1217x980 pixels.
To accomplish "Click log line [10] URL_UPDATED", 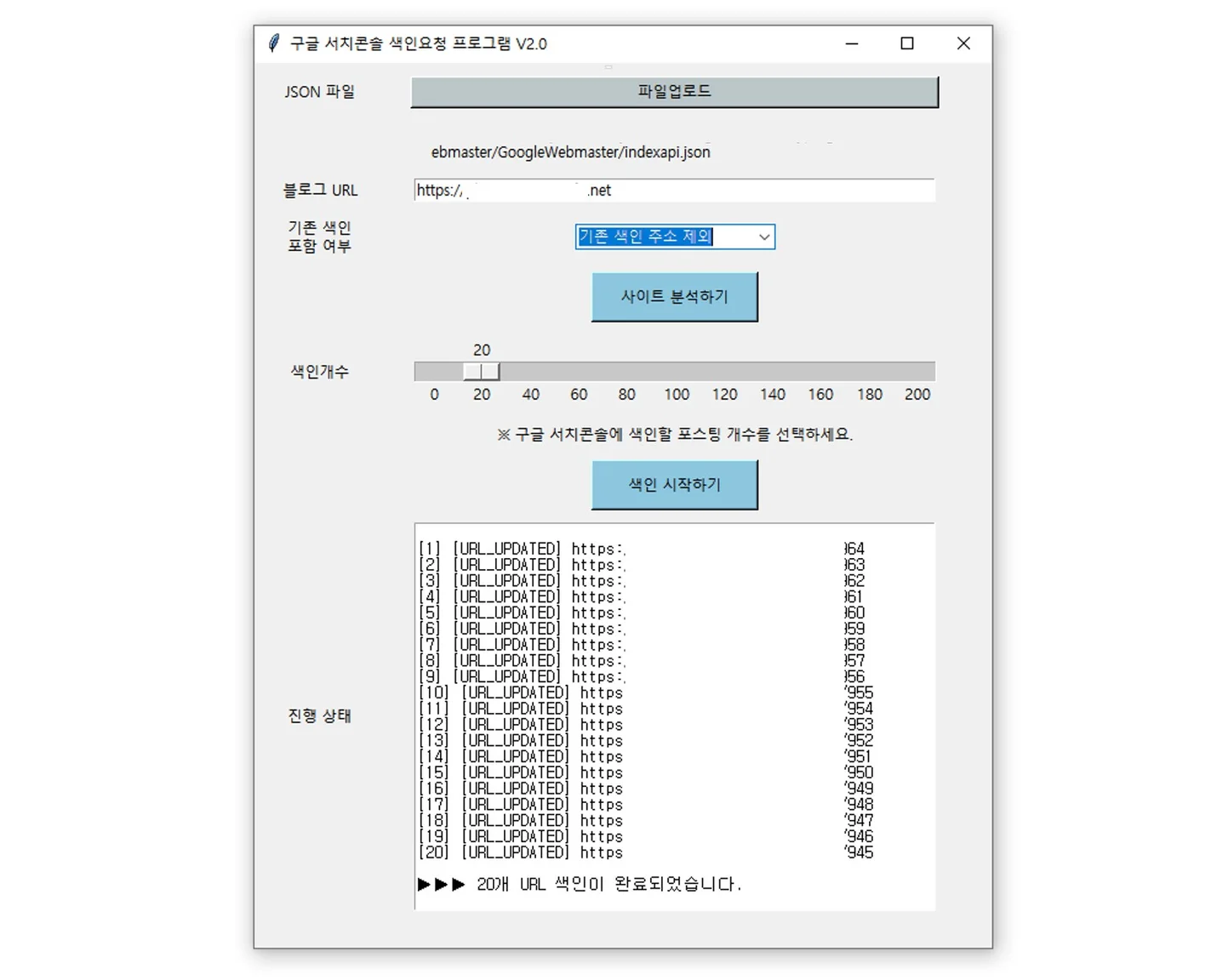I will 646,693.
